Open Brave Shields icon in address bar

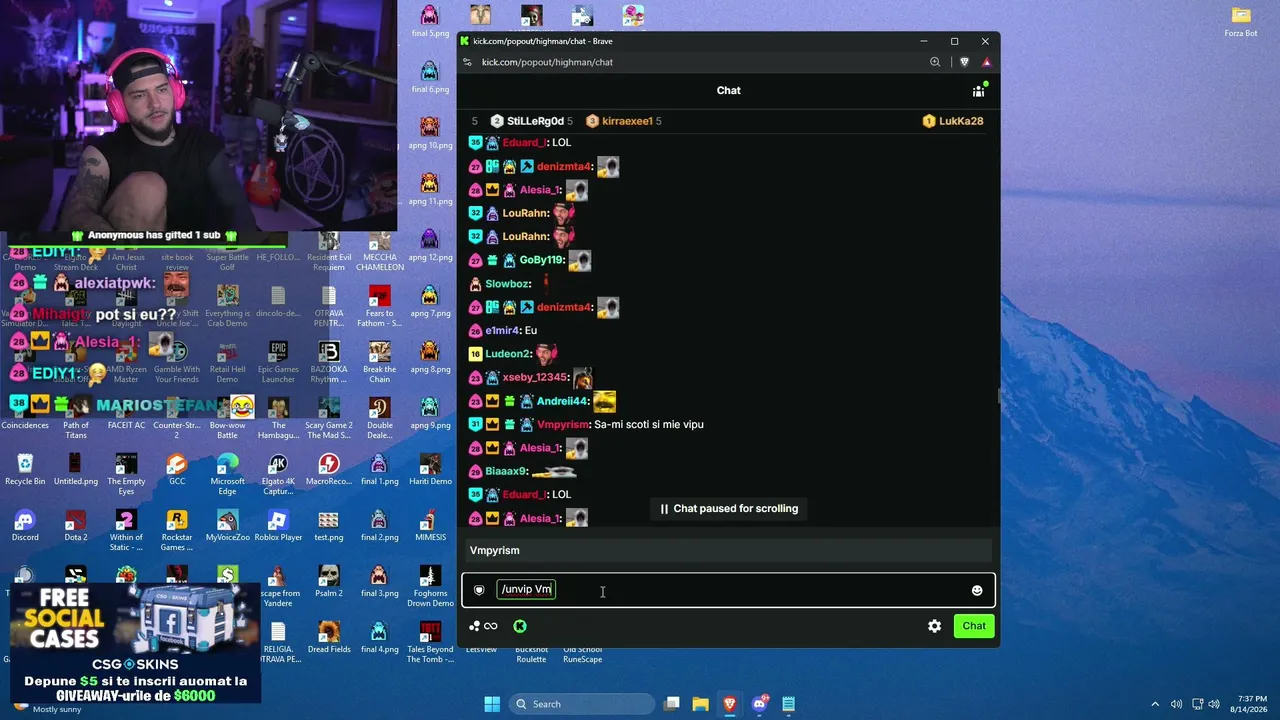pos(964,62)
